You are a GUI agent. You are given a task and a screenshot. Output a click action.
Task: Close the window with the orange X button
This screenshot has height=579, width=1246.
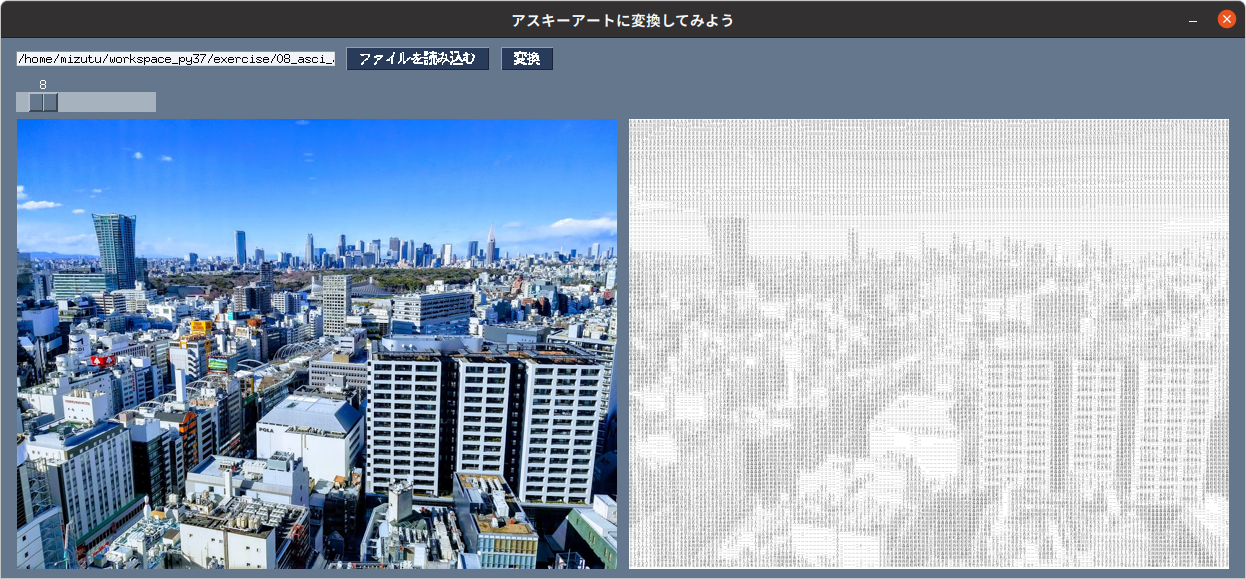1225,19
